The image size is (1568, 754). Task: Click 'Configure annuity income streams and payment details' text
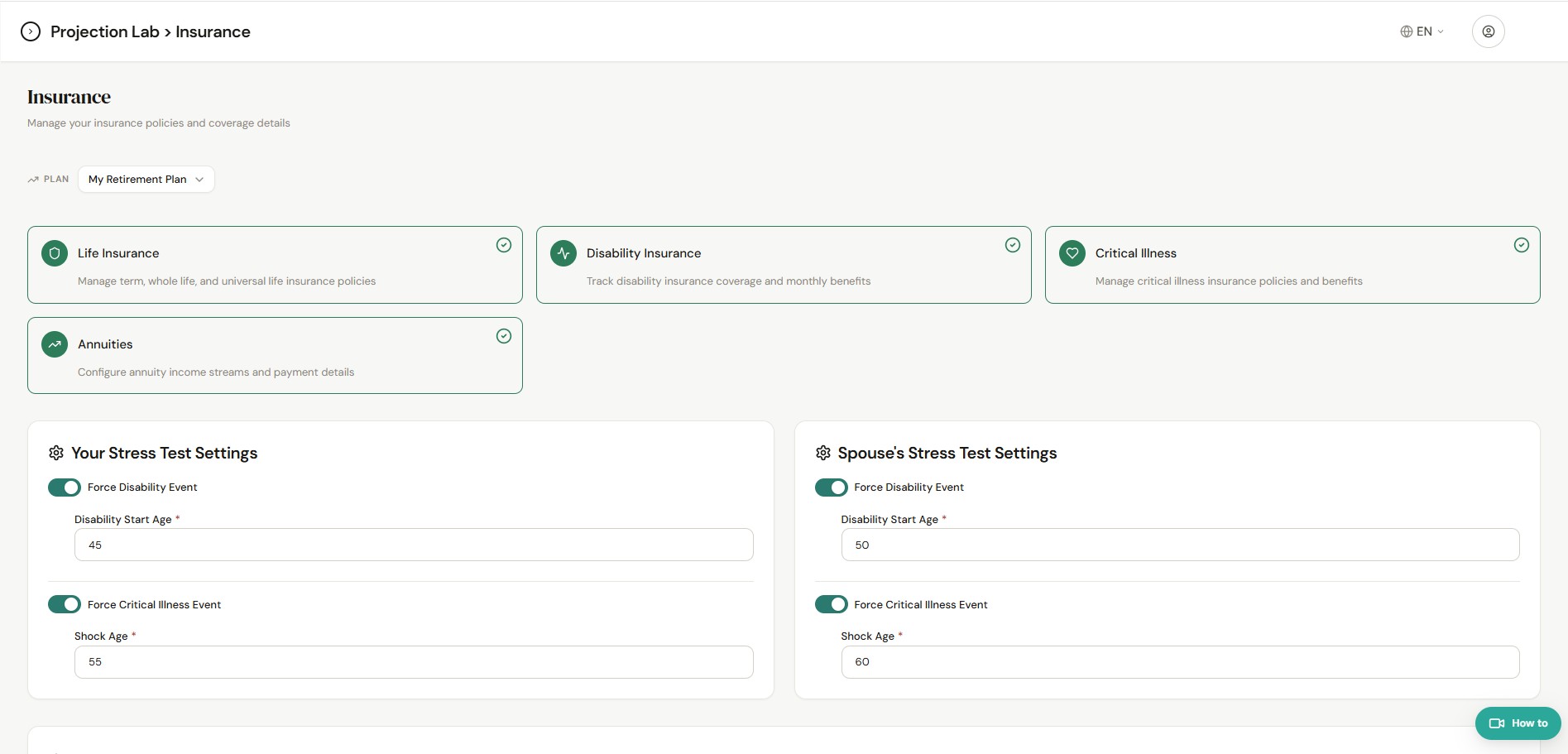[216, 372]
